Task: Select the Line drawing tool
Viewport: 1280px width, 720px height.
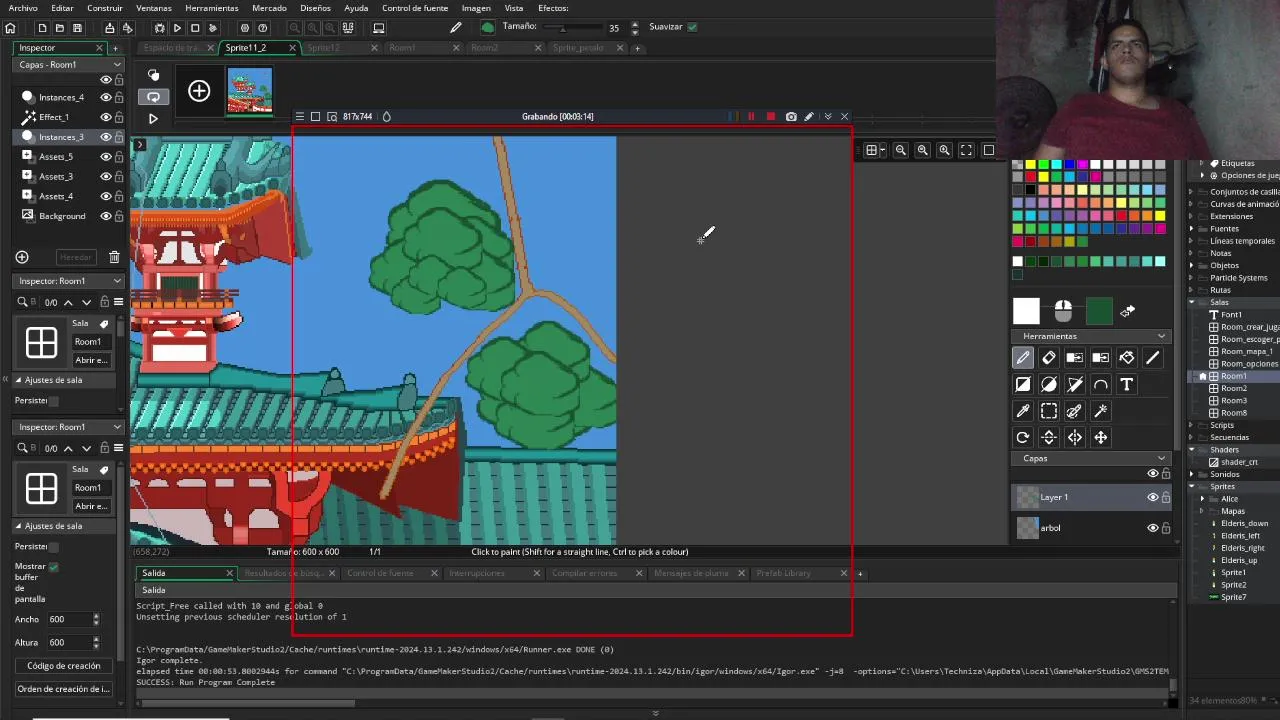Action: click(1153, 358)
